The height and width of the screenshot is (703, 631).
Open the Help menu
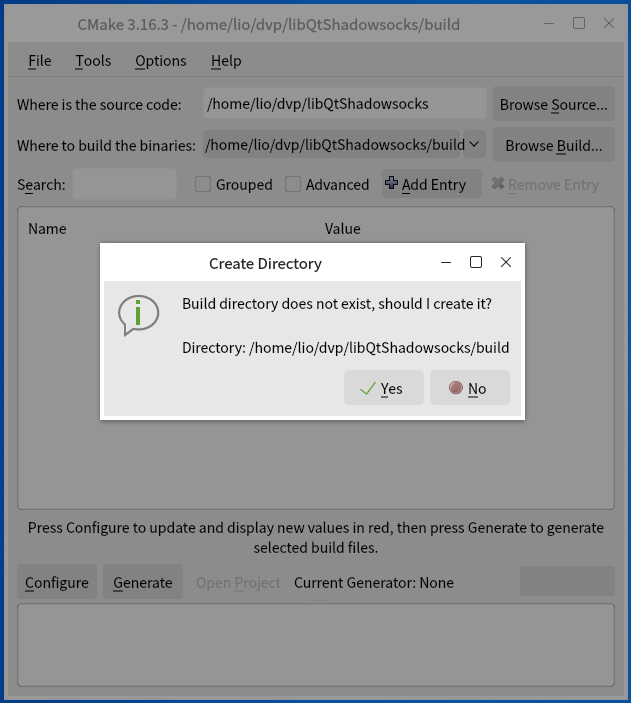coord(226,61)
